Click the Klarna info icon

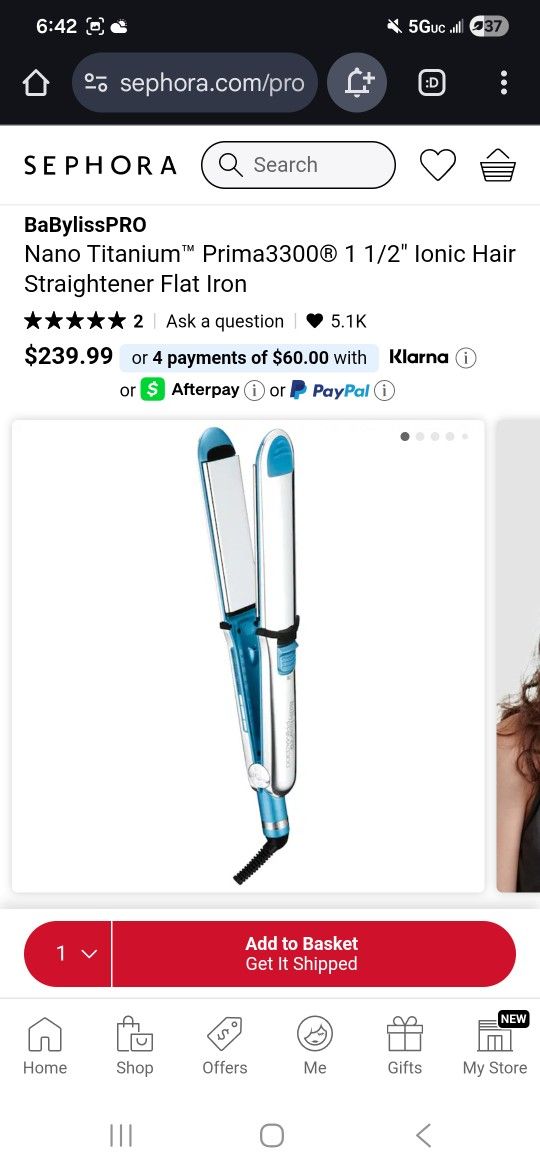(x=465, y=358)
